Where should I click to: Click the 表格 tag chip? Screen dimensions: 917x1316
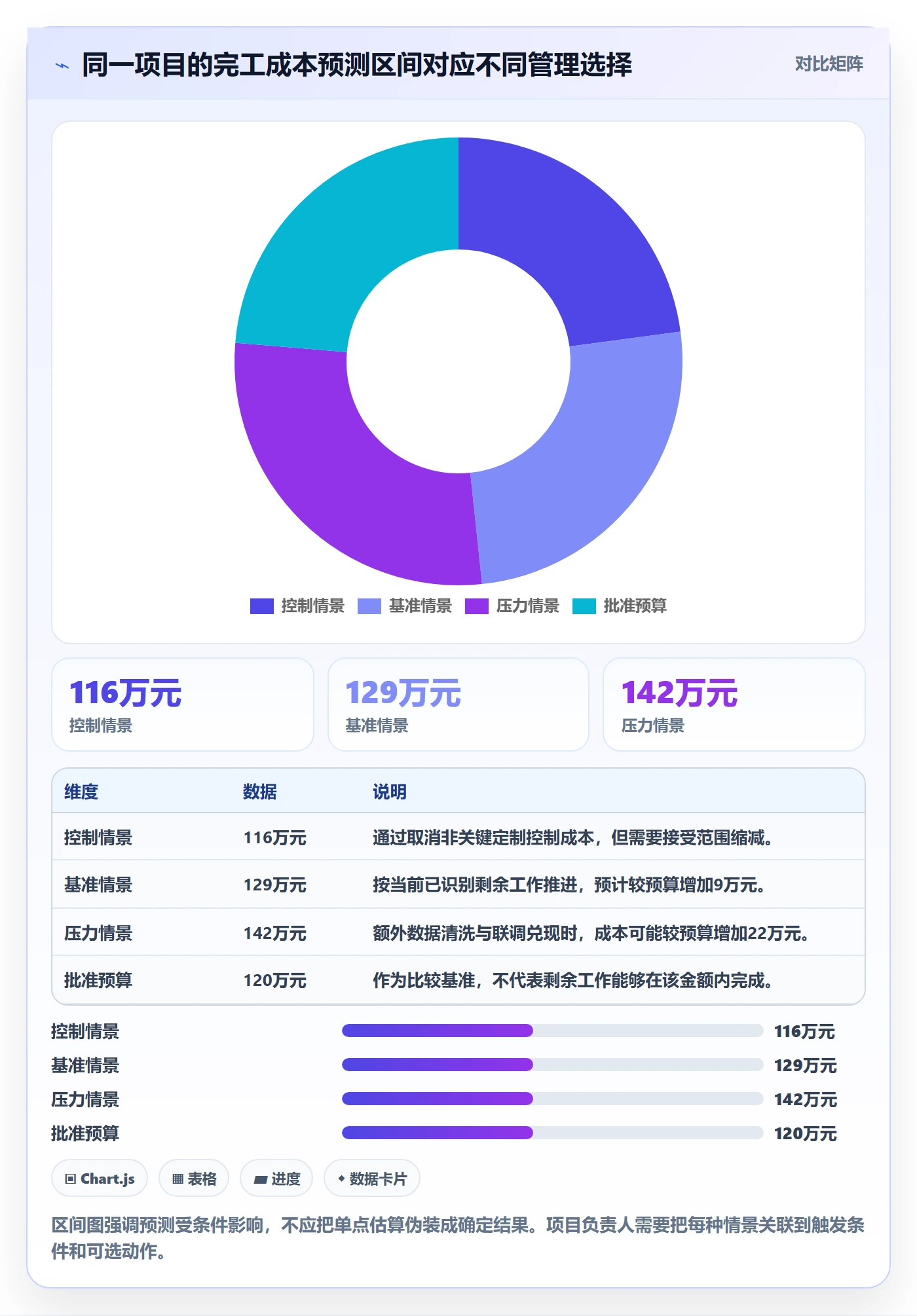pyautogui.click(x=194, y=1179)
